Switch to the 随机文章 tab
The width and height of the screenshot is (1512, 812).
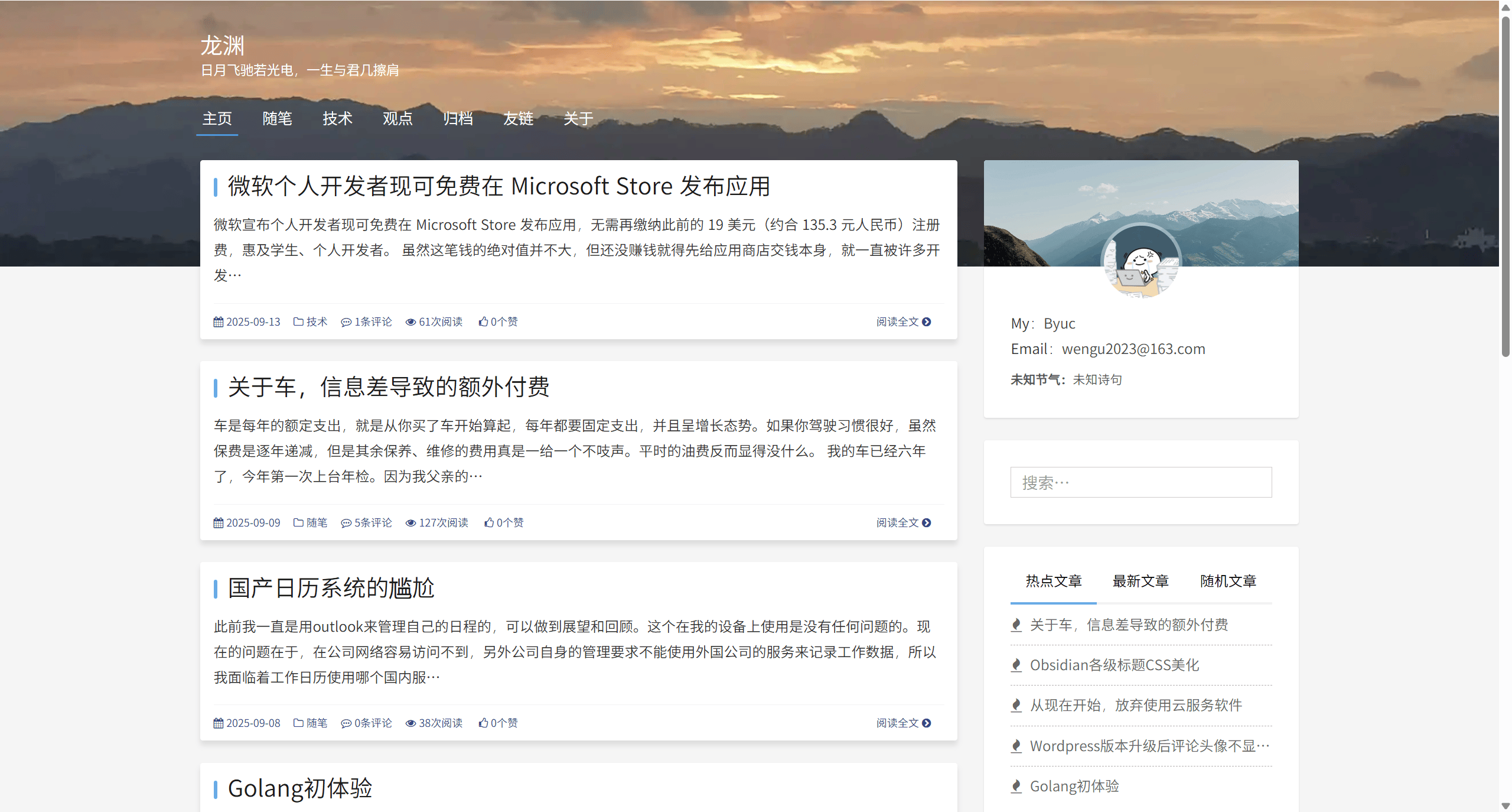click(x=1228, y=581)
